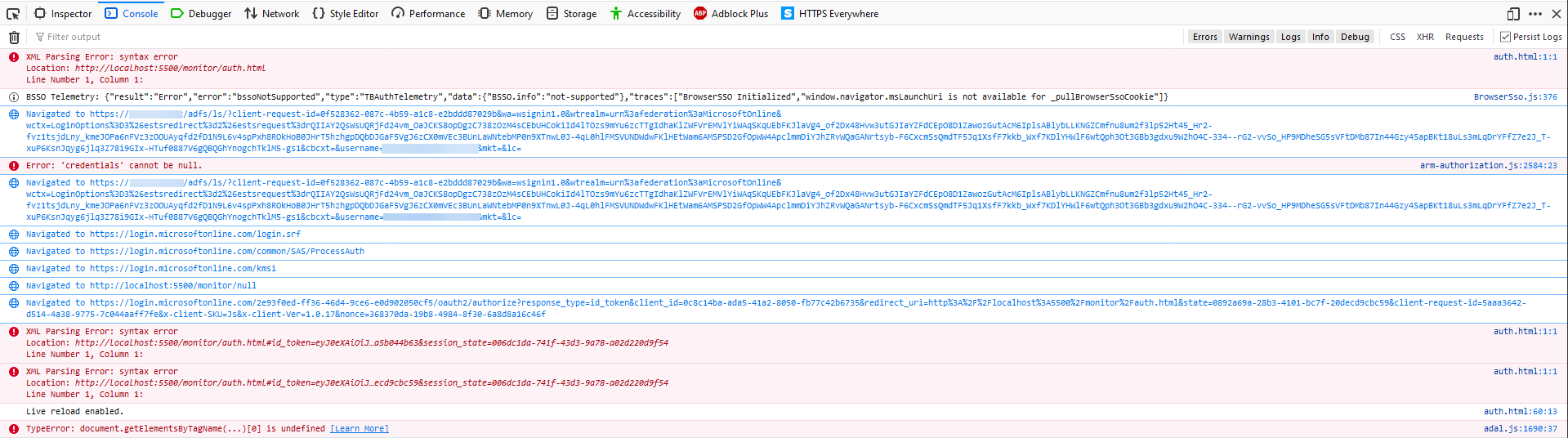Open the localhost:5500/monitor/auth.html location link

[x=170, y=69]
